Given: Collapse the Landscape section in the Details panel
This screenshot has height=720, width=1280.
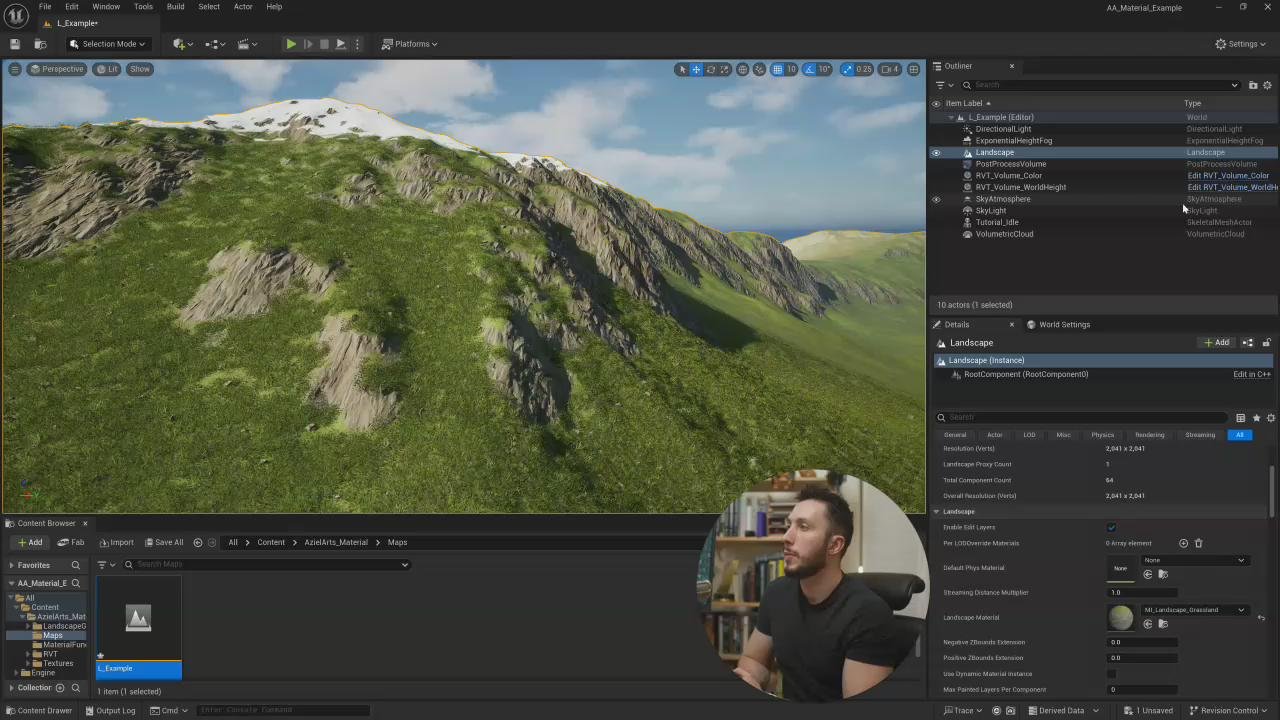Looking at the screenshot, I should [937, 512].
